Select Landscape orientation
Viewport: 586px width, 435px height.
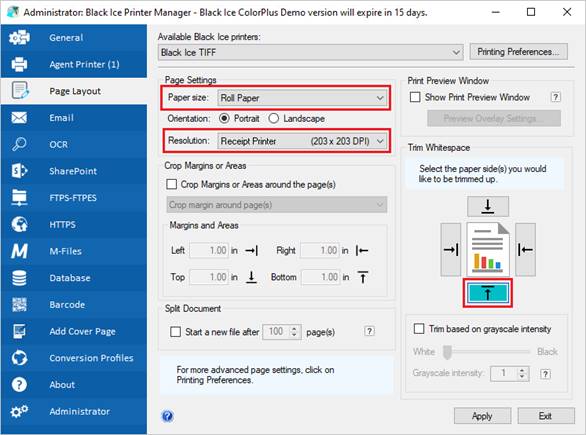point(274,118)
